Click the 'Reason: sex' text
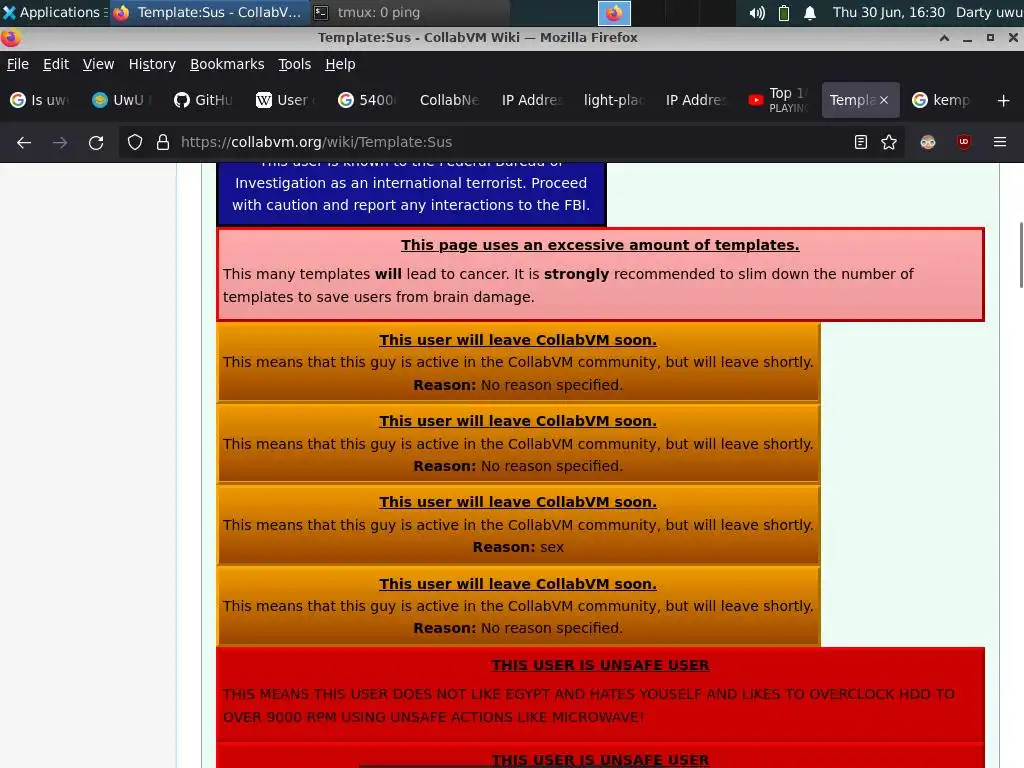 pos(518,547)
